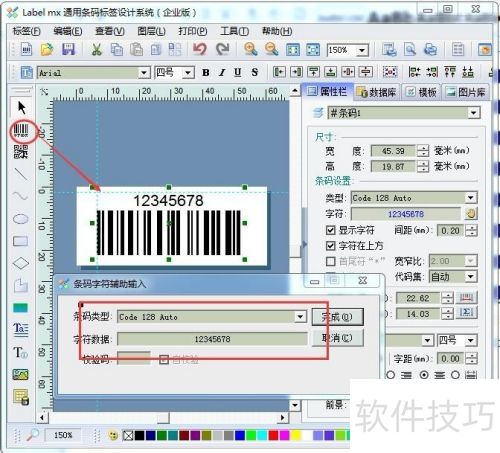
Task: Click the 字符数据 input field
Action: (x=212, y=339)
